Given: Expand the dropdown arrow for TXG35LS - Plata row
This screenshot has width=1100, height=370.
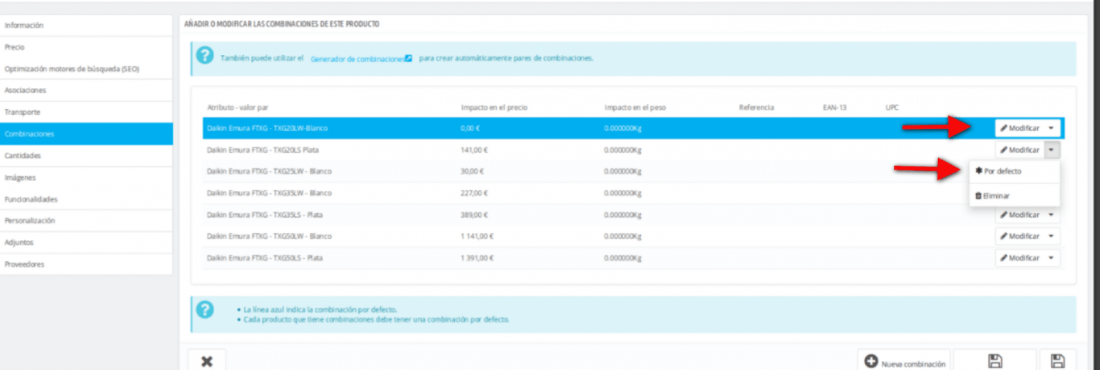Looking at the screenshot, I should click(x=1052, y=215).
